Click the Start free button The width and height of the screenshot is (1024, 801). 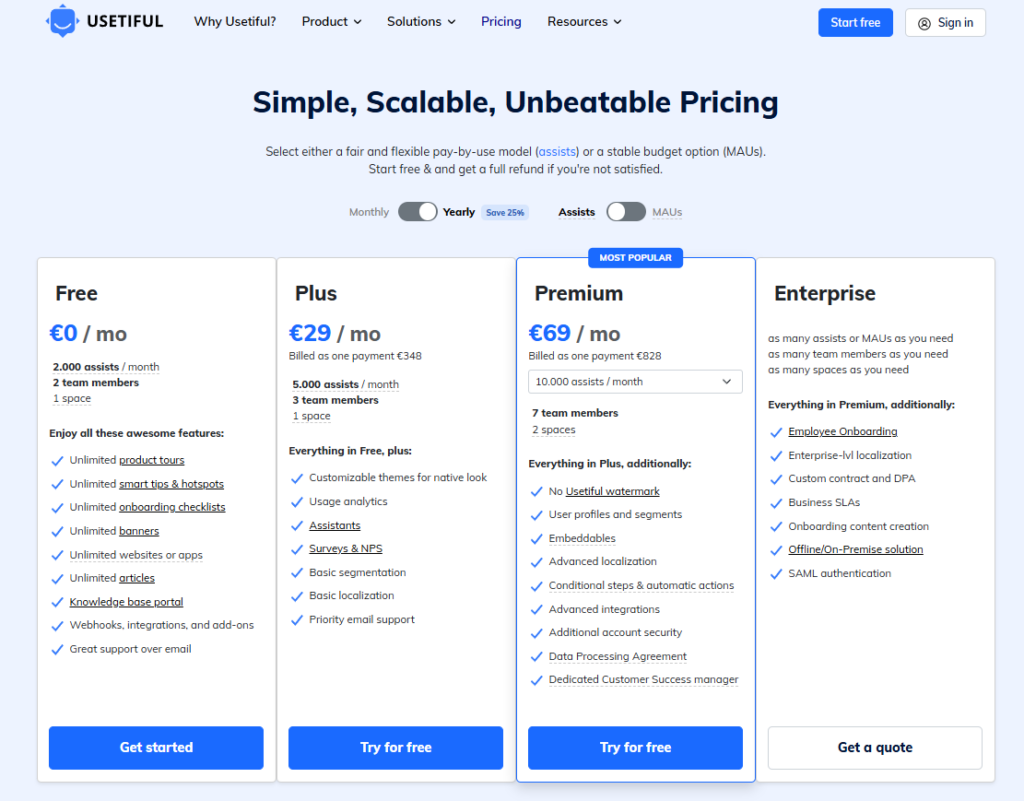pyautogui.click(x=855, y=23)
